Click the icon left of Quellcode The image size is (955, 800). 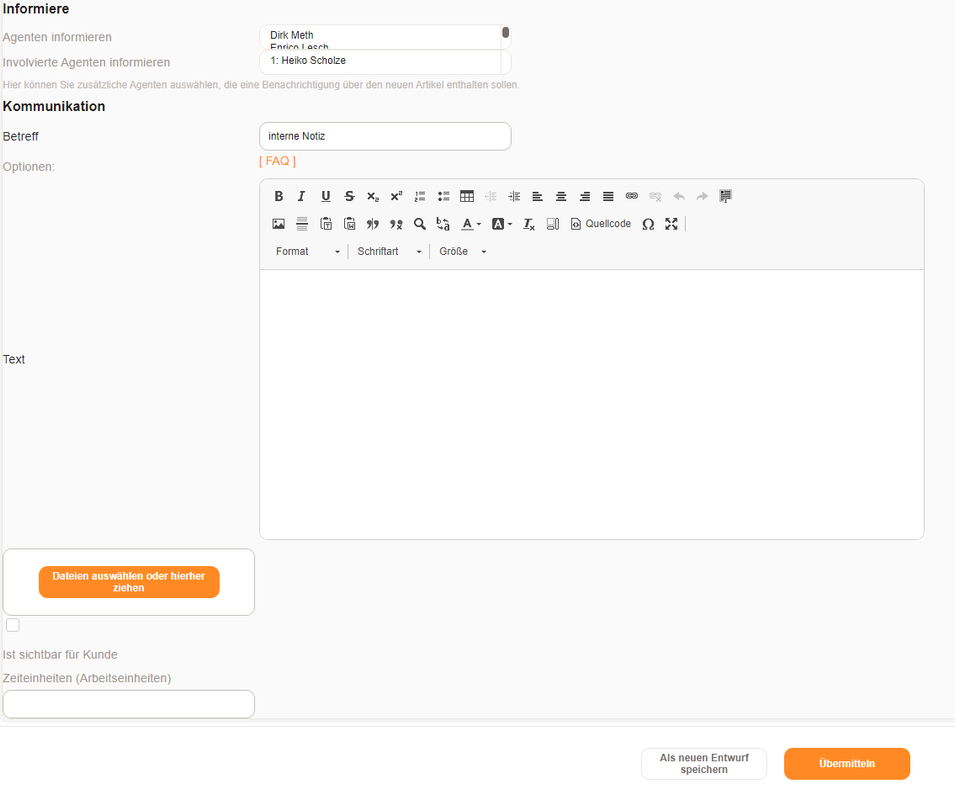click(x=552, y=224)
